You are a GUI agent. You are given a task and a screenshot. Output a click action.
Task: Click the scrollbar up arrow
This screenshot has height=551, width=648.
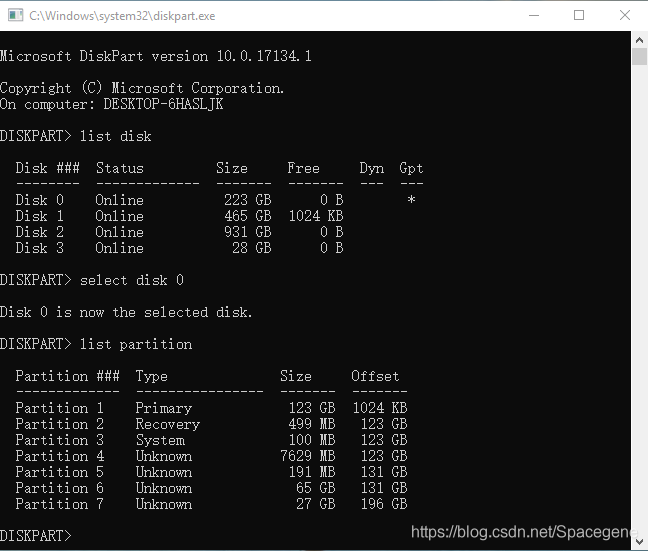[x=639, y=40]
